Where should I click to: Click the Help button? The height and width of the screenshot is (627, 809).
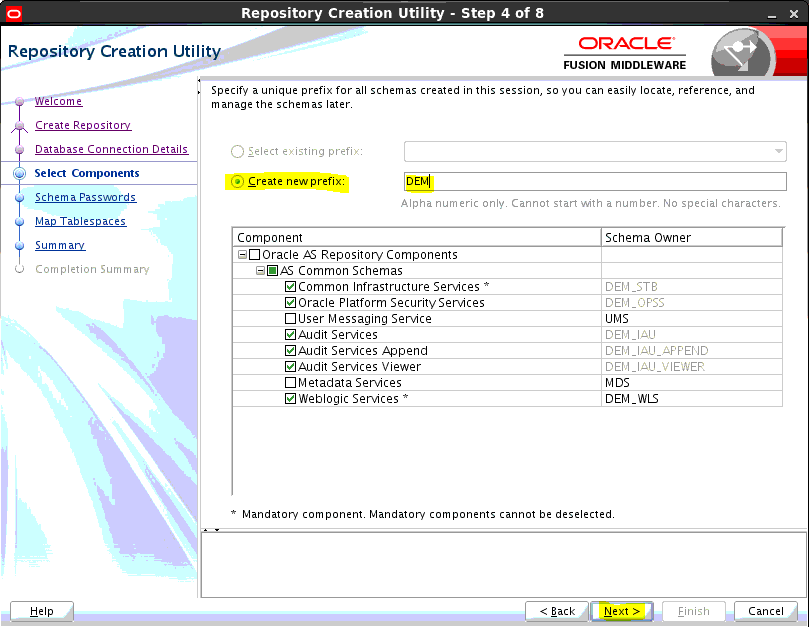pyautogui.click(x=42, y=611)
